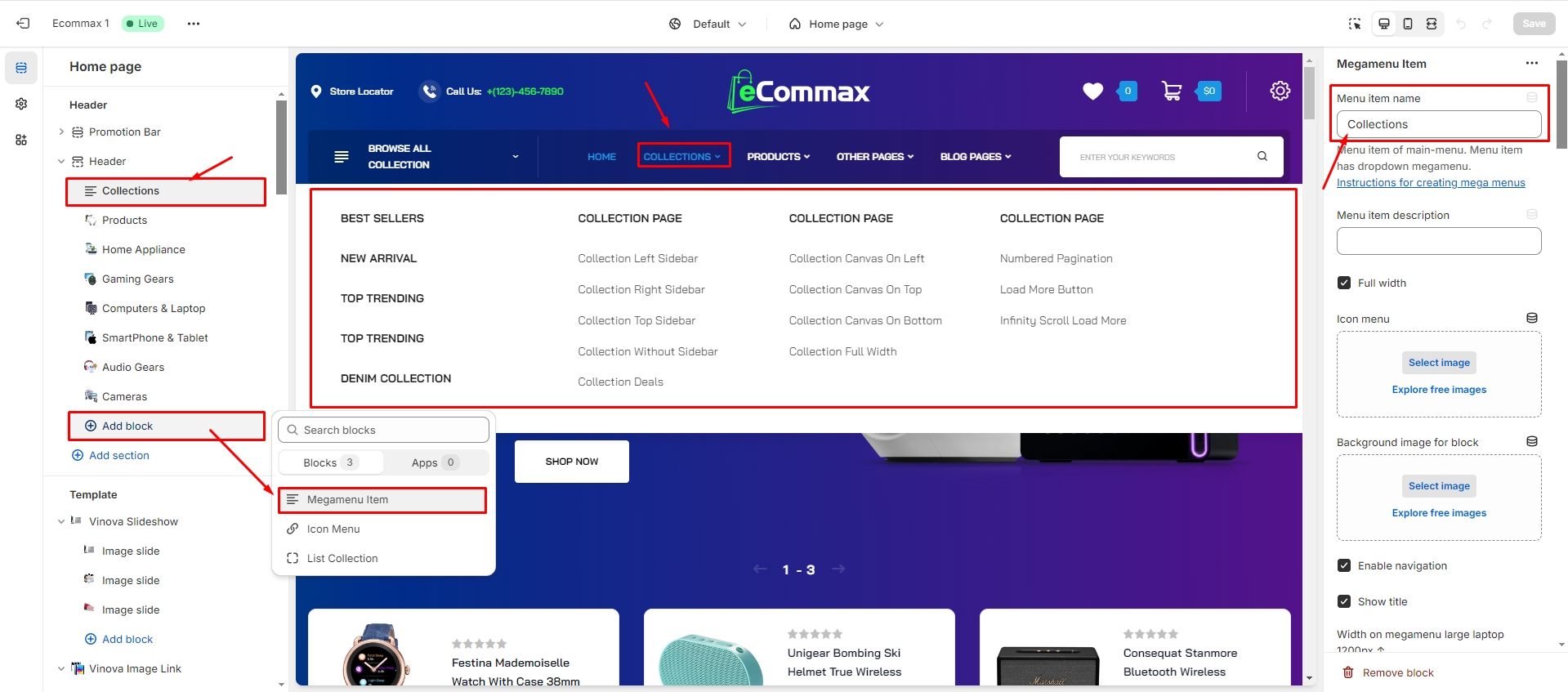This screenshot has width=1568, height=692.
Task: Click the exit editor icon
Action: coord(23,24)
